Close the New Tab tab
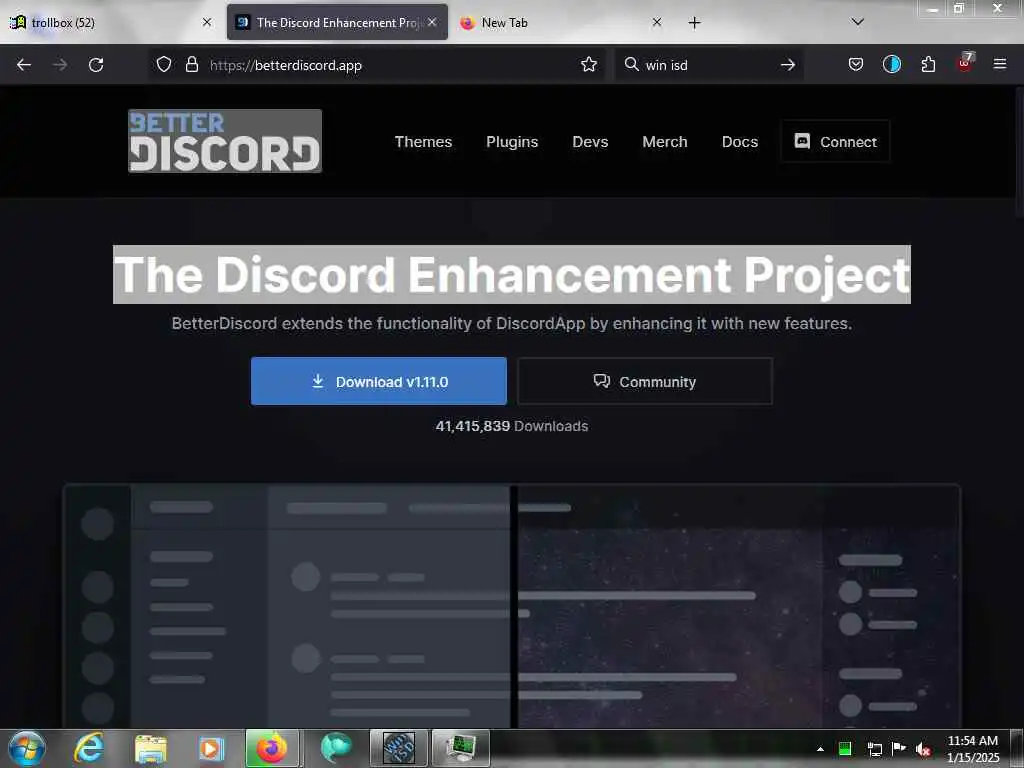1024x768 pixels. pyautogui.click(x=656, y=22)
